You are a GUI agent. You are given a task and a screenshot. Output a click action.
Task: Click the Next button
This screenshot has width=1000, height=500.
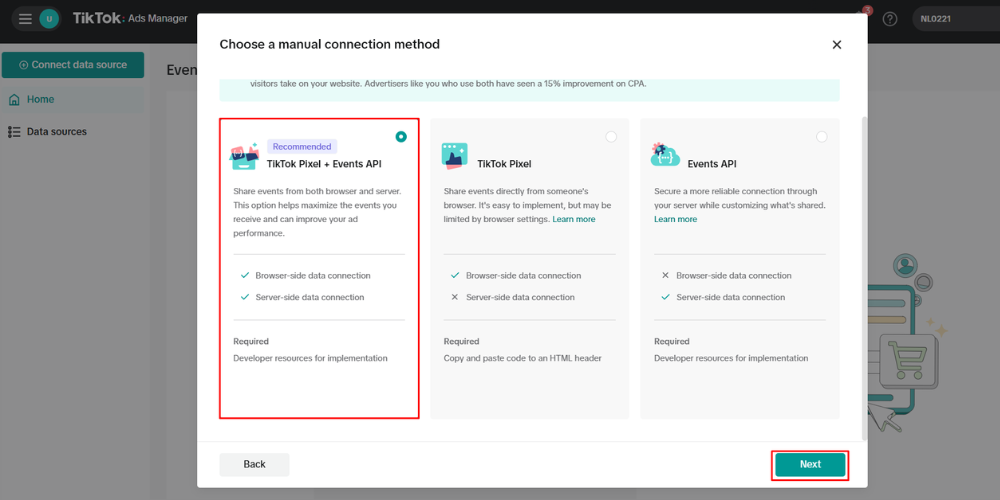pyautogui.click(x=811, y=464)
